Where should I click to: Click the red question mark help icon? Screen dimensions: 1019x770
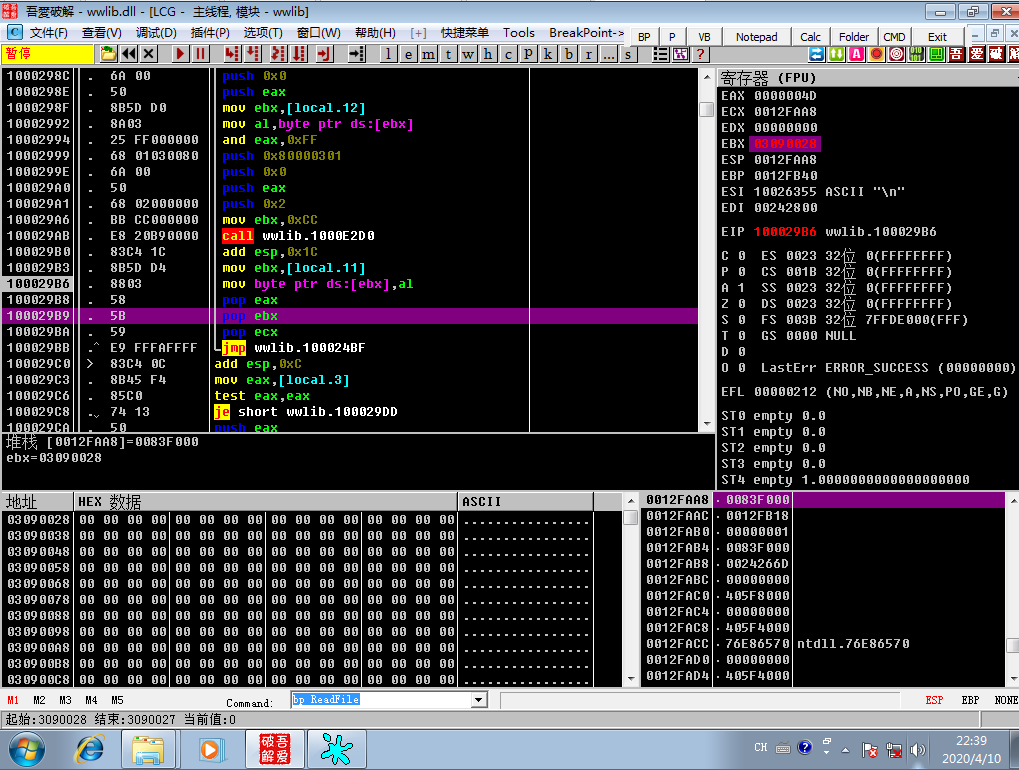[x=701, y=55]
